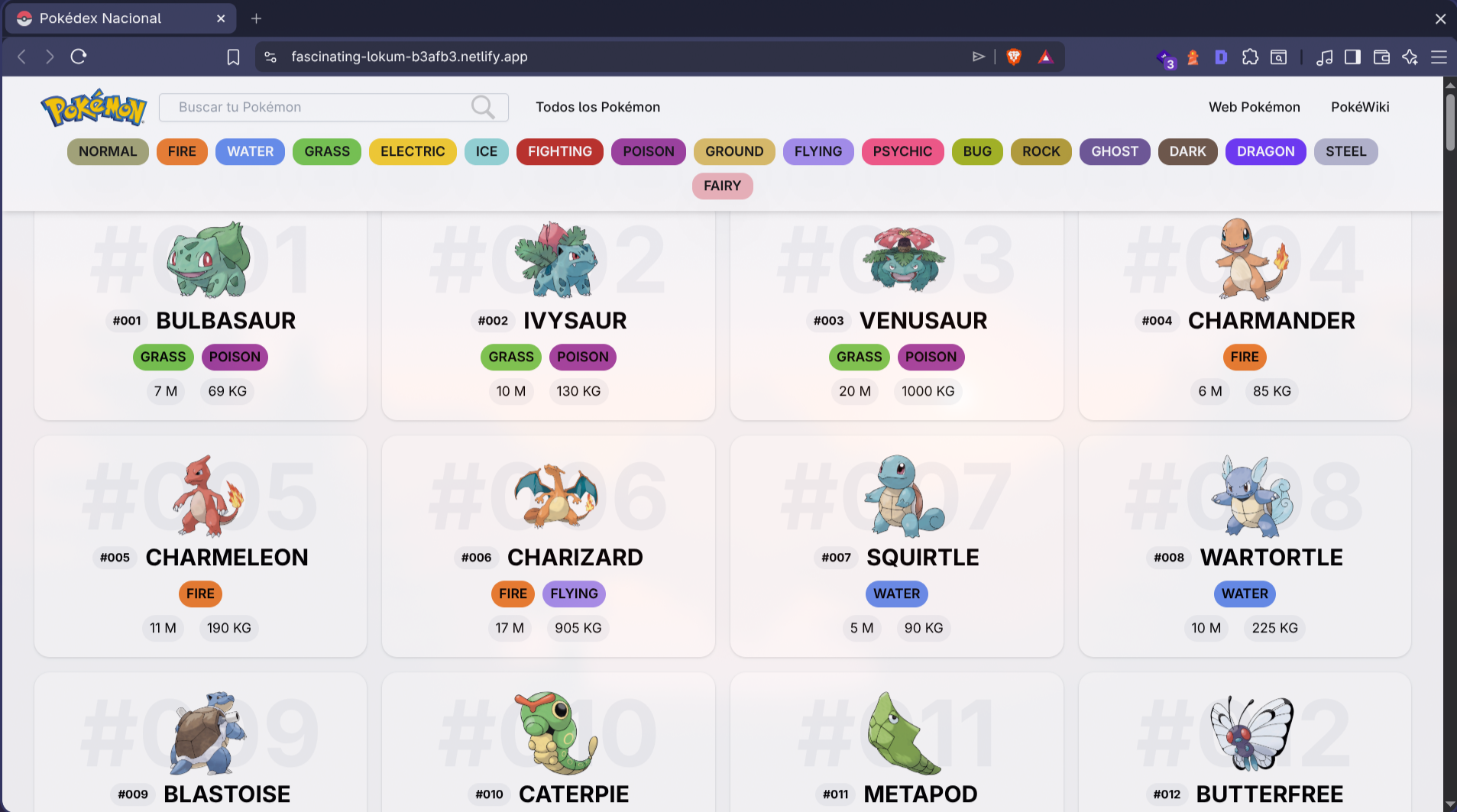Open the Web Pokémon link
The width and height of the screenshot is (1457, 812).
click(x=1255, y=107)
